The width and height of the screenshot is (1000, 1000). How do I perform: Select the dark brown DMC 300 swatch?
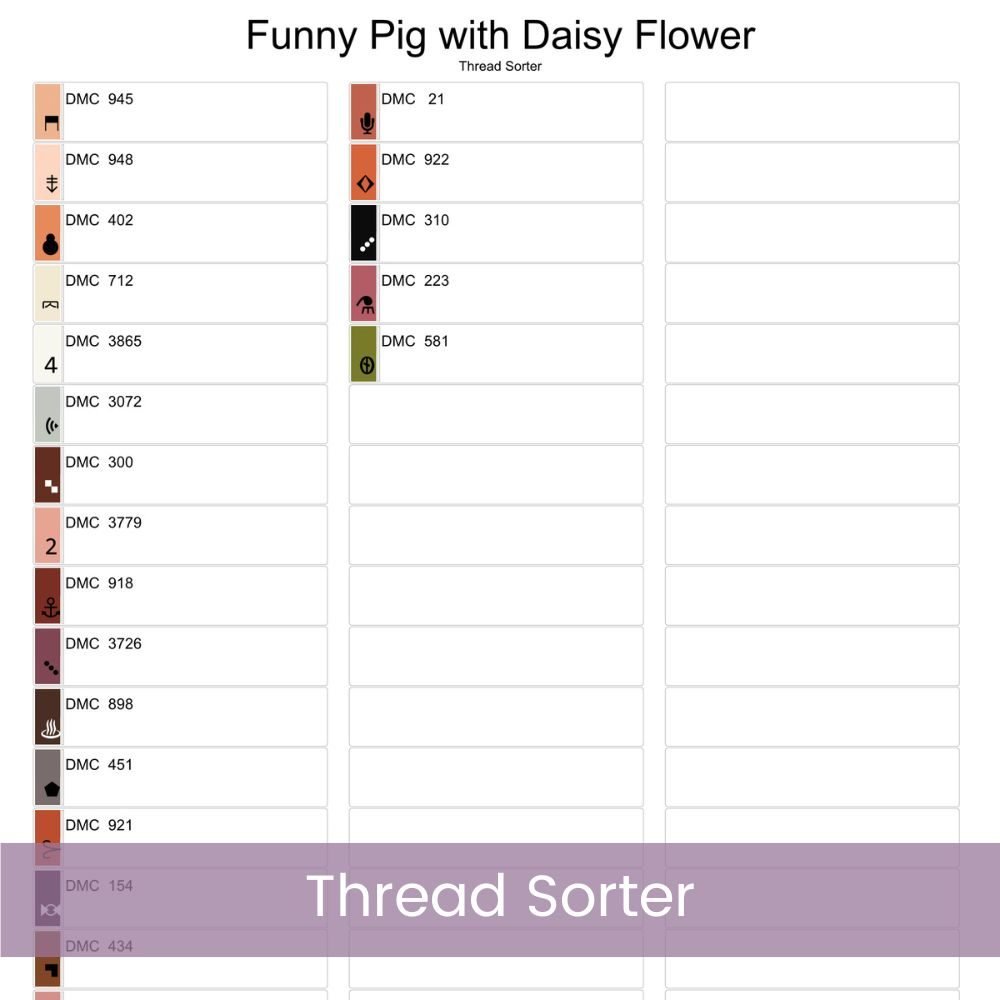point(48,474)
